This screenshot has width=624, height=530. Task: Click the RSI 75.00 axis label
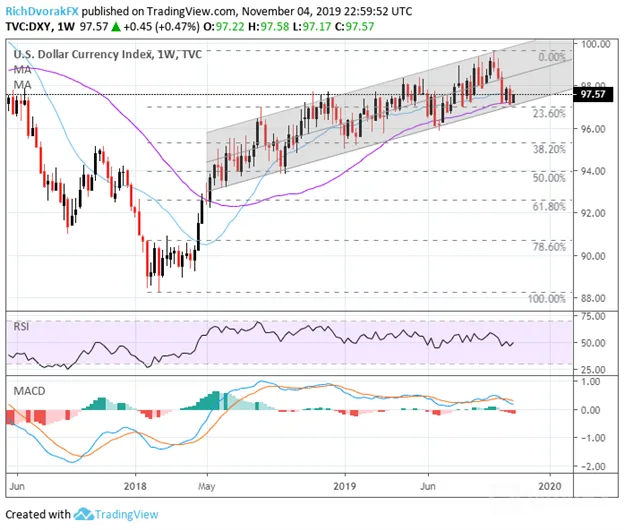(593, 316)
